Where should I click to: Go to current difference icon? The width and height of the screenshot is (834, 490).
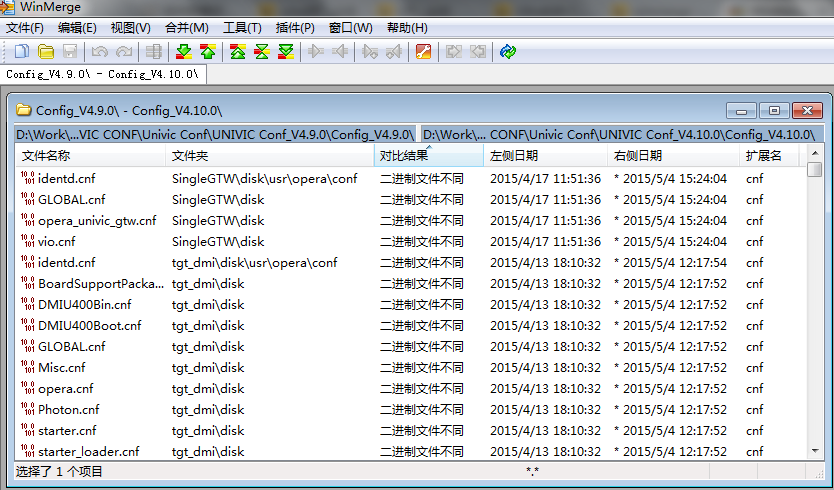pyautogui.click(x=262, y=51)
